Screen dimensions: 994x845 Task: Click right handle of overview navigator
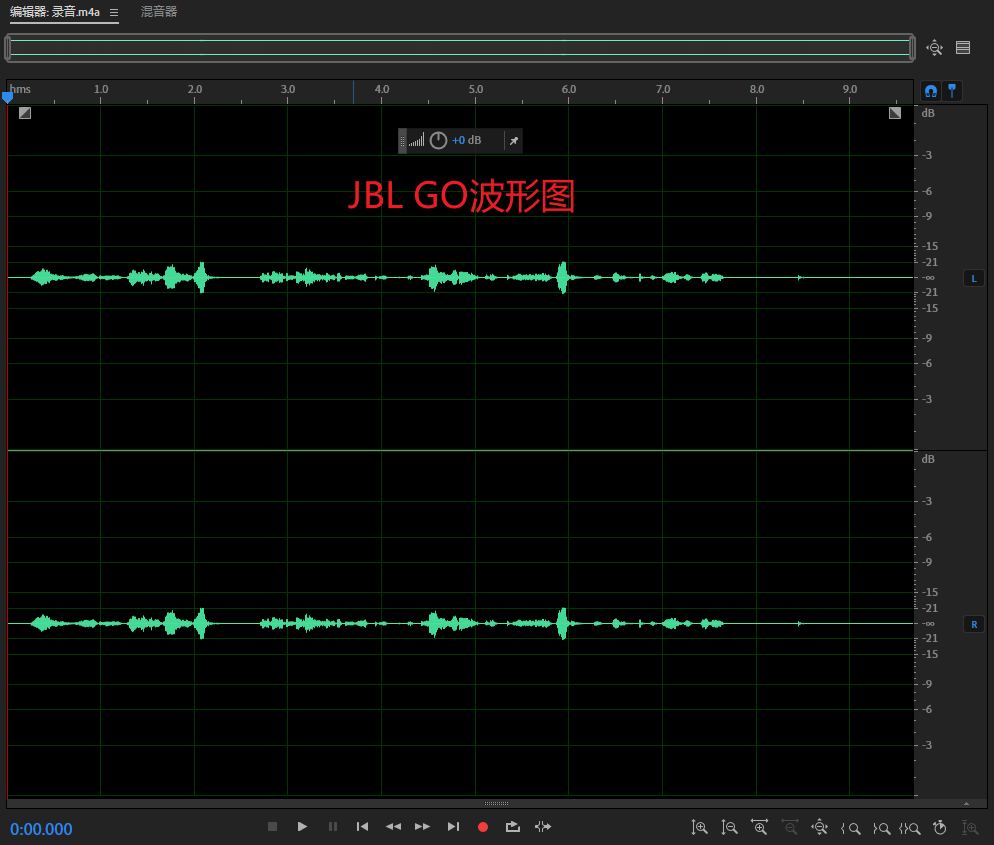tap(912, 48)
